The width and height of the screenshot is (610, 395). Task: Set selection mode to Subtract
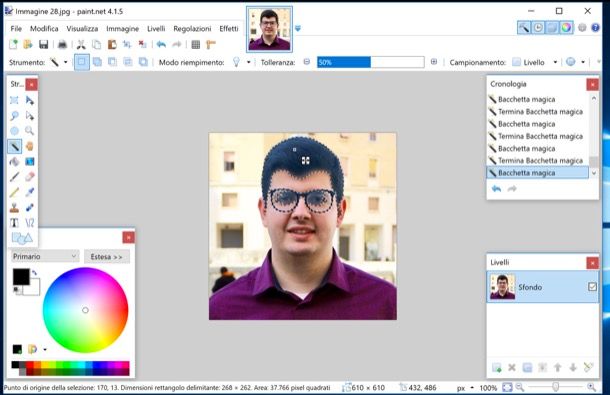(112, 62)
